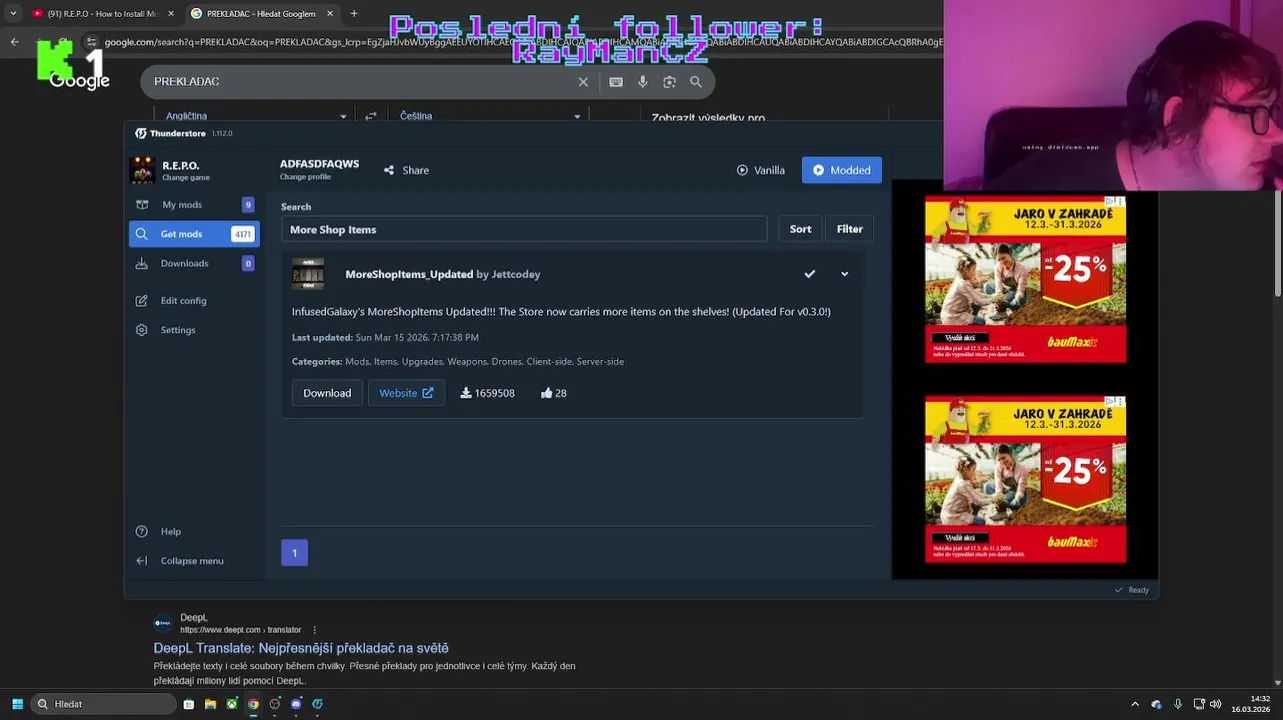Image resolution: width=1283 pixels, height=720 pixels.
Task: Click the mod search field
Action: pyautogui.click(x=524, y=229)
